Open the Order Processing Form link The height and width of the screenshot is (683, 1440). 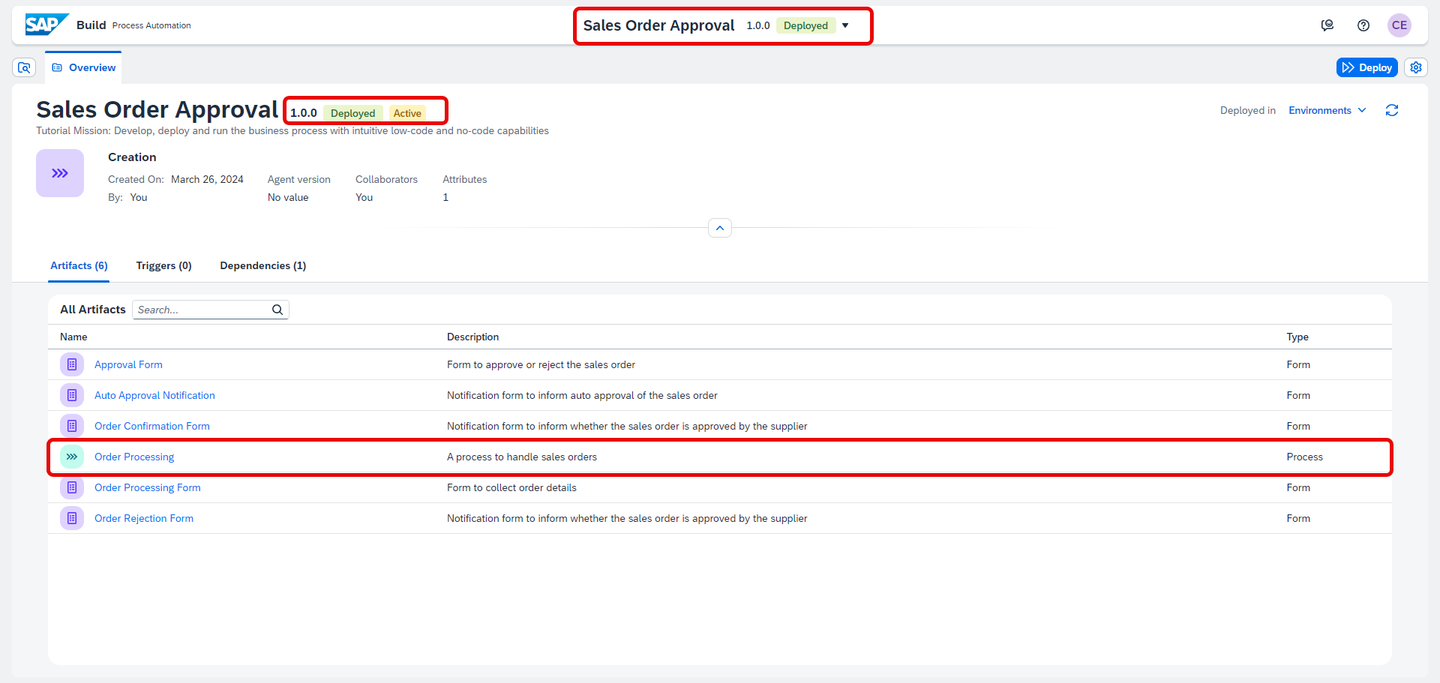click(x=147, y=487)
